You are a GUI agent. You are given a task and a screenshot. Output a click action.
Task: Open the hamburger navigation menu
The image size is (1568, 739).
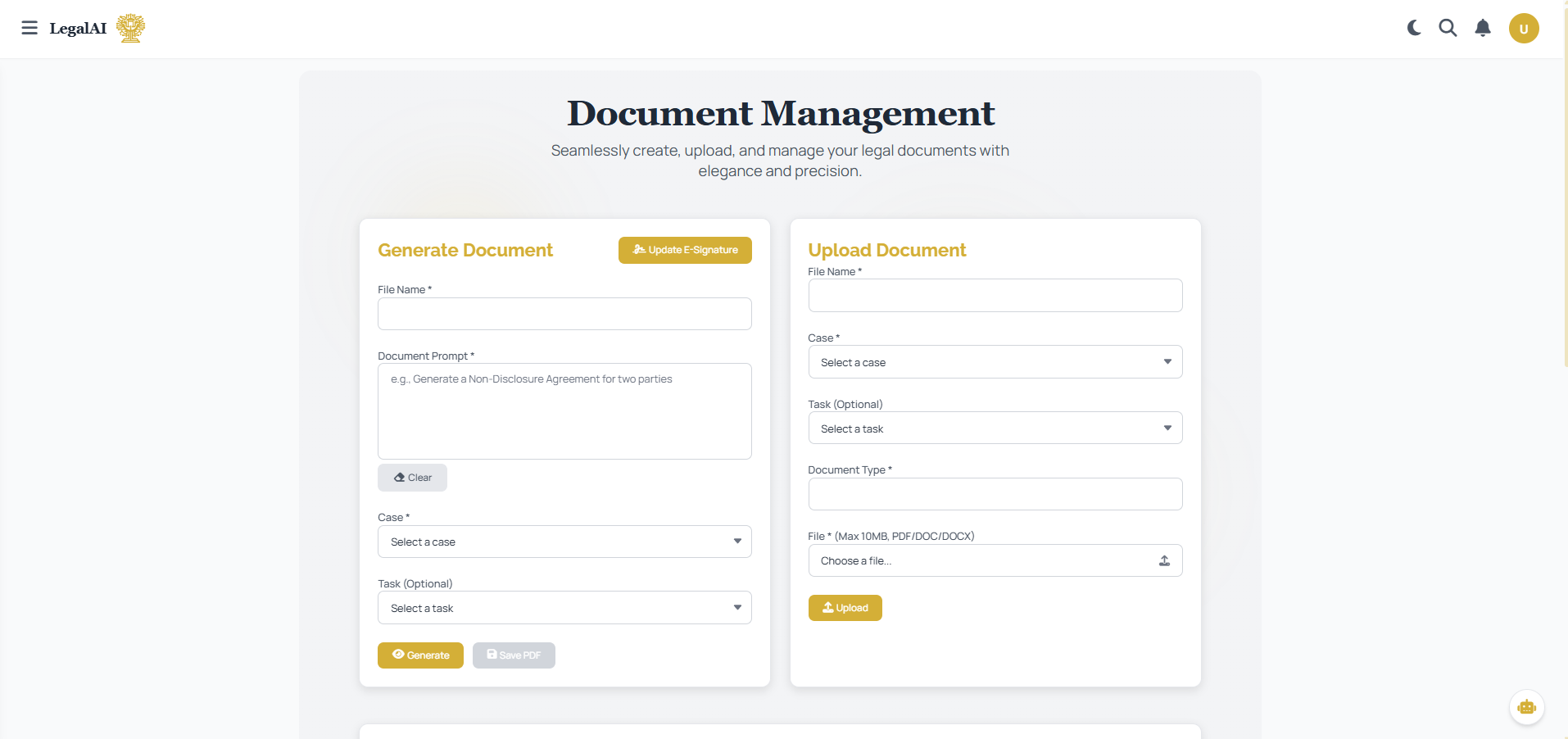29,28
